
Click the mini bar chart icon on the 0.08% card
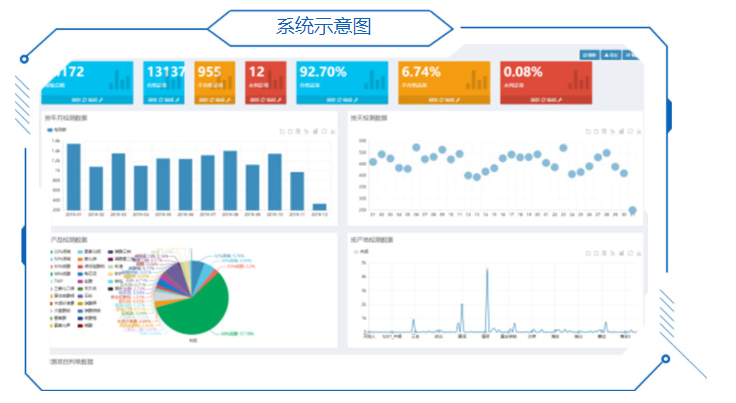578,80
